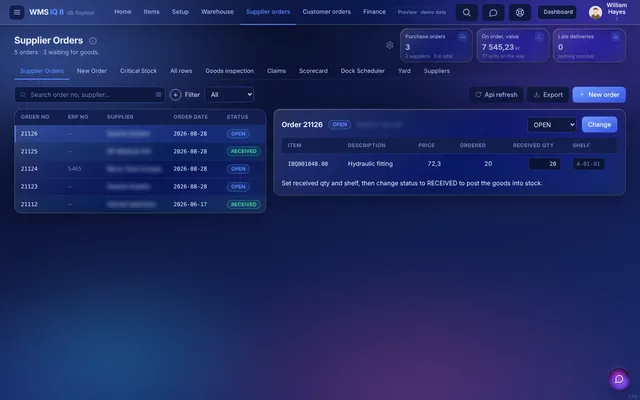Click the OPEN badge beside Order 21126 title
Image resolution: width=640 pixels, height=400 pixels.
340,124
